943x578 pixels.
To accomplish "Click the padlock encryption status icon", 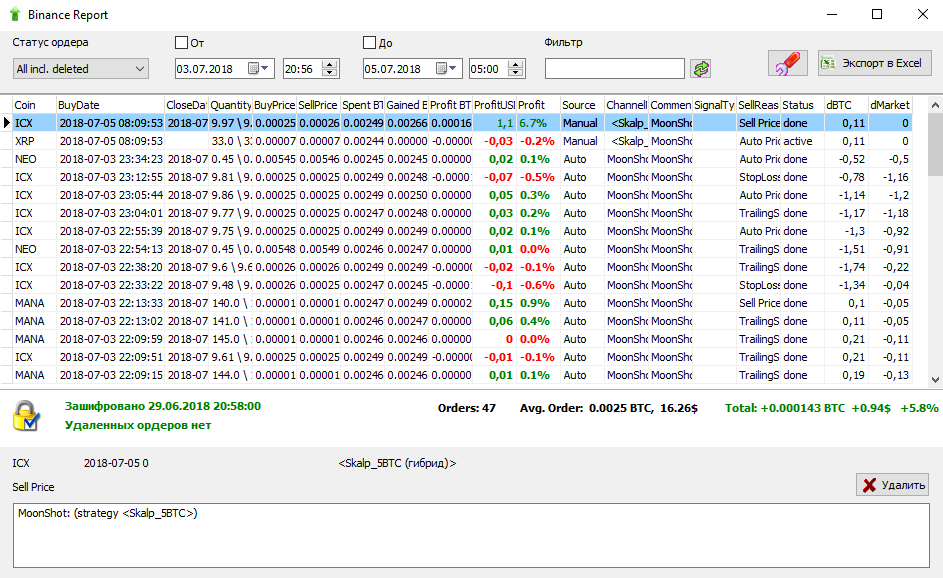I will click(26, 416).
